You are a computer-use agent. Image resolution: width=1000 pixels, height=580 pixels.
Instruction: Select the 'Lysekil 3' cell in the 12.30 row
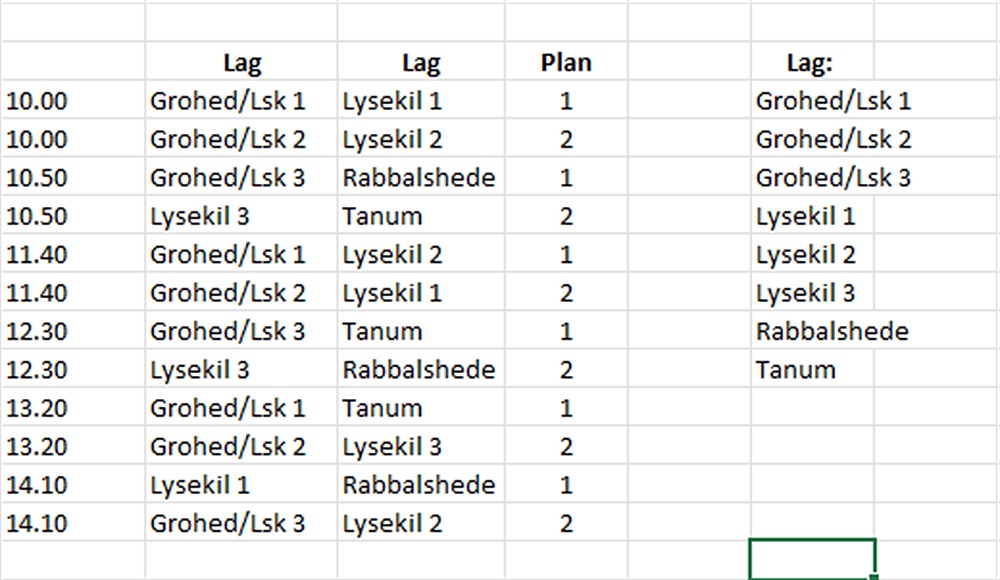tap(200, 370)
